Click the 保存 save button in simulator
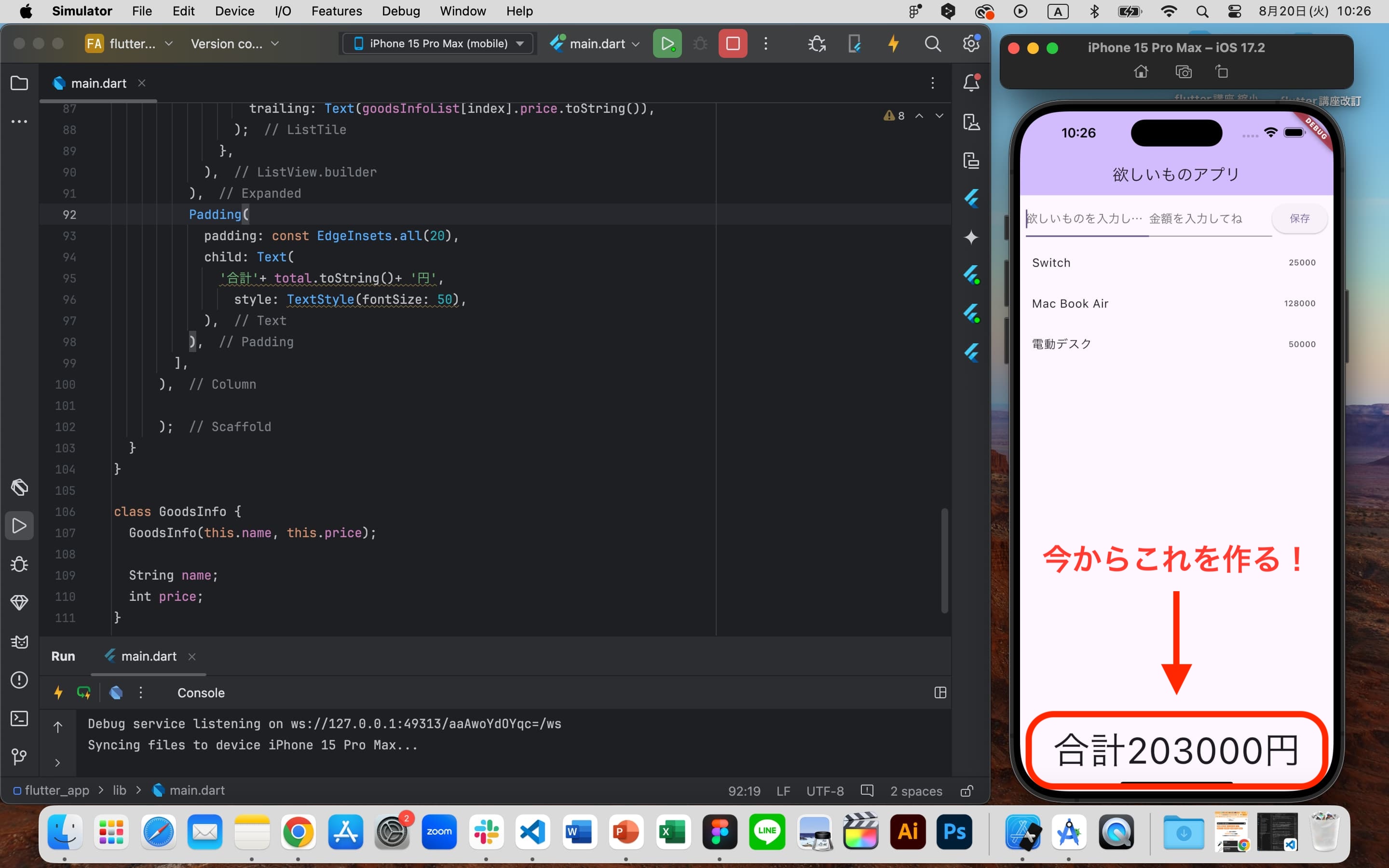 tap(1299, 218)
